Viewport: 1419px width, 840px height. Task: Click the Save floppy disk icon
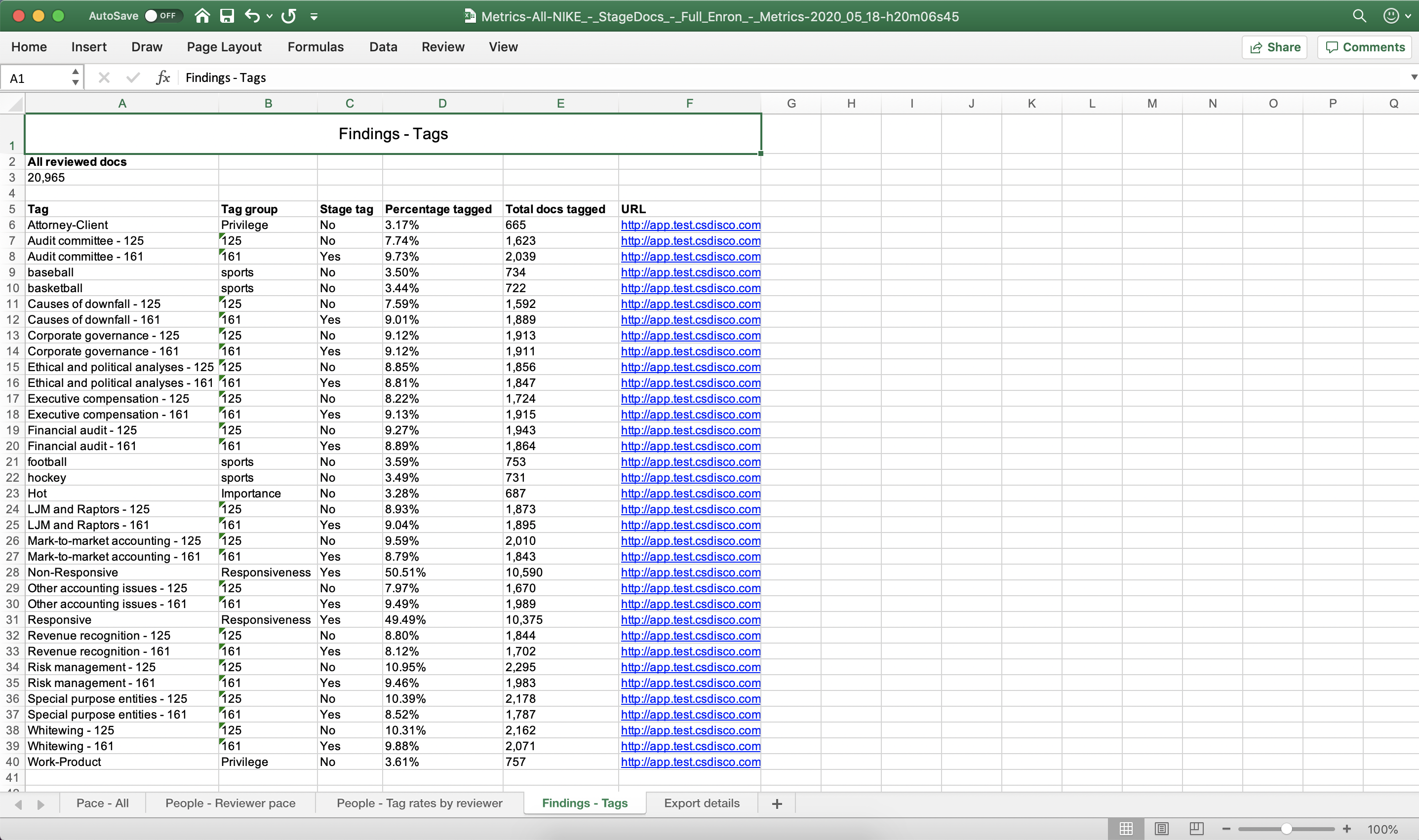tap(227, 16)
